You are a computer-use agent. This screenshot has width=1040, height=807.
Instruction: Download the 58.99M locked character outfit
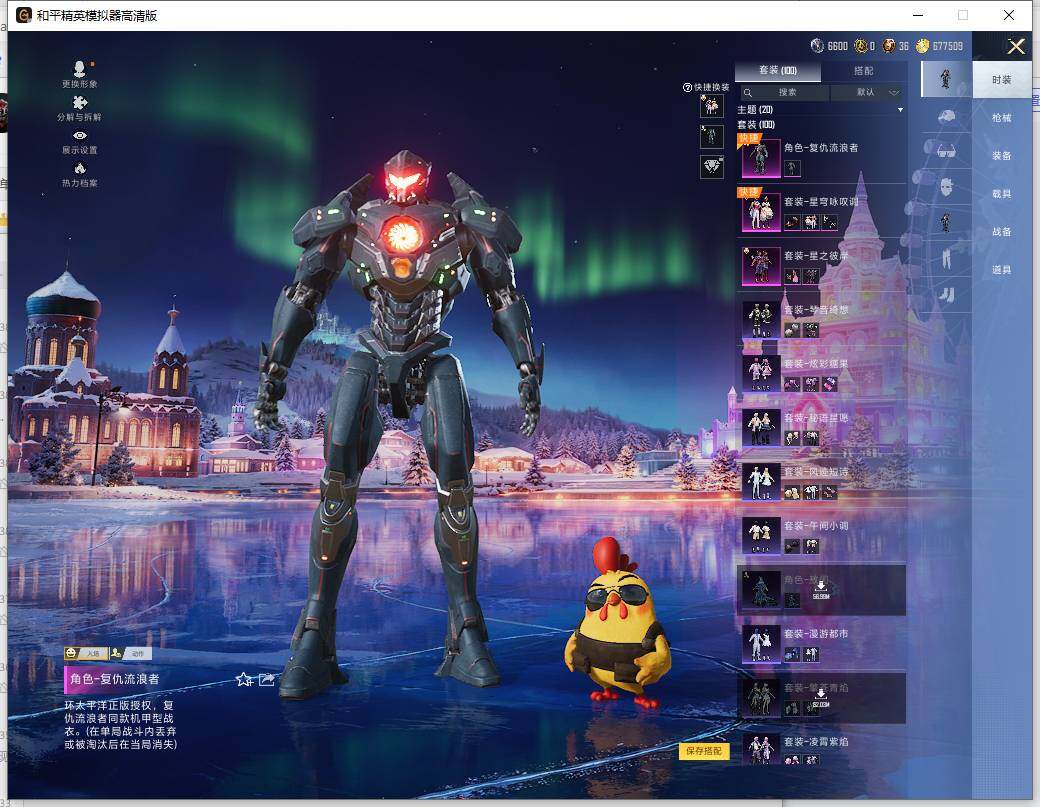tap(821, 590)
